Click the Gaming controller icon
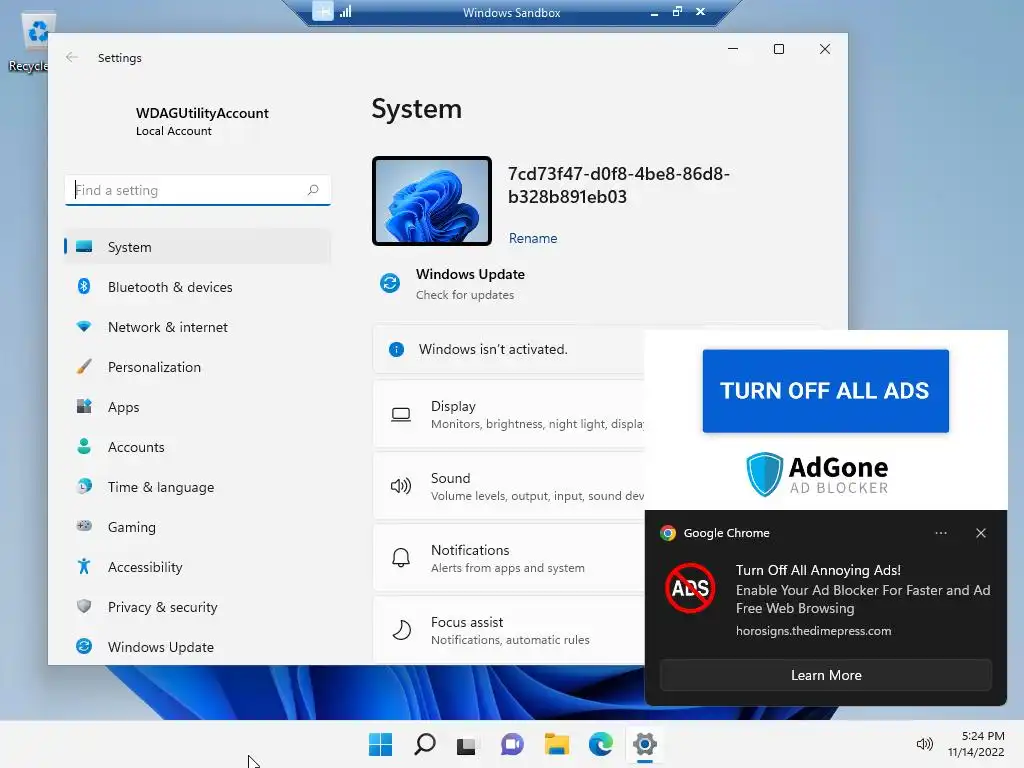 84,526
